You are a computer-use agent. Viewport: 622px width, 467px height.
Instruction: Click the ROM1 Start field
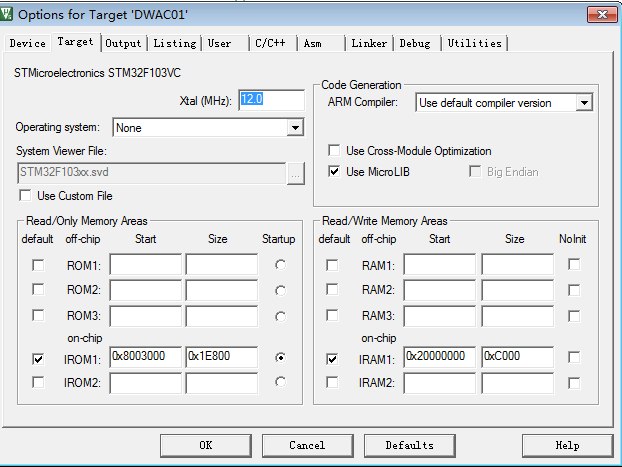[x=146, y=265]
